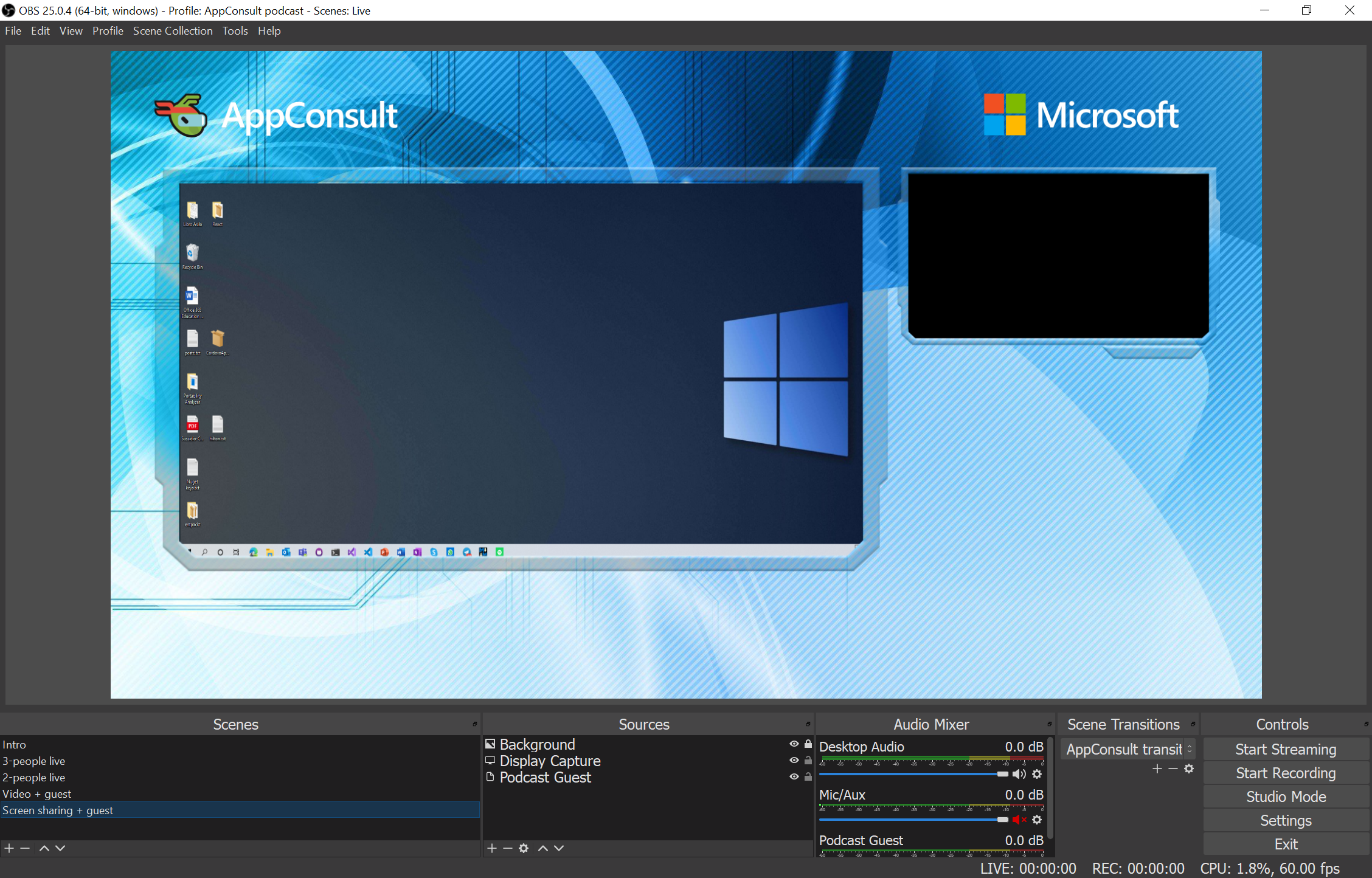This screenshot has height=878, width=1372.
Task: Select the 3-people live scene
Action: coord(34,761)
